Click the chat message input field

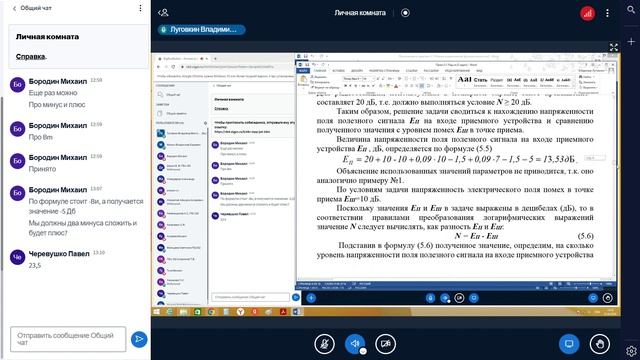coord(68,339)
